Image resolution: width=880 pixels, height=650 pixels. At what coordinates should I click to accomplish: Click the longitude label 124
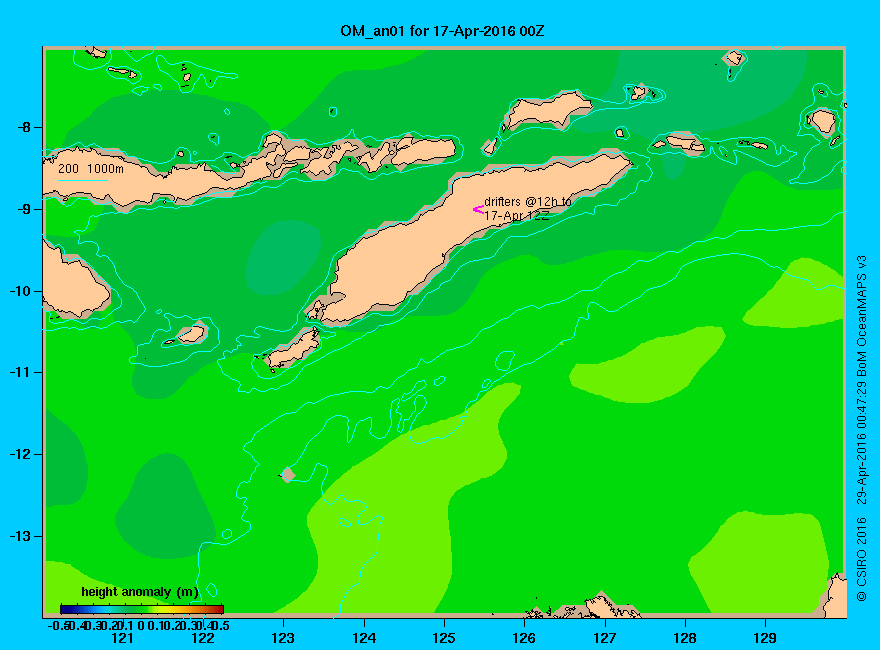pos(364,638)
